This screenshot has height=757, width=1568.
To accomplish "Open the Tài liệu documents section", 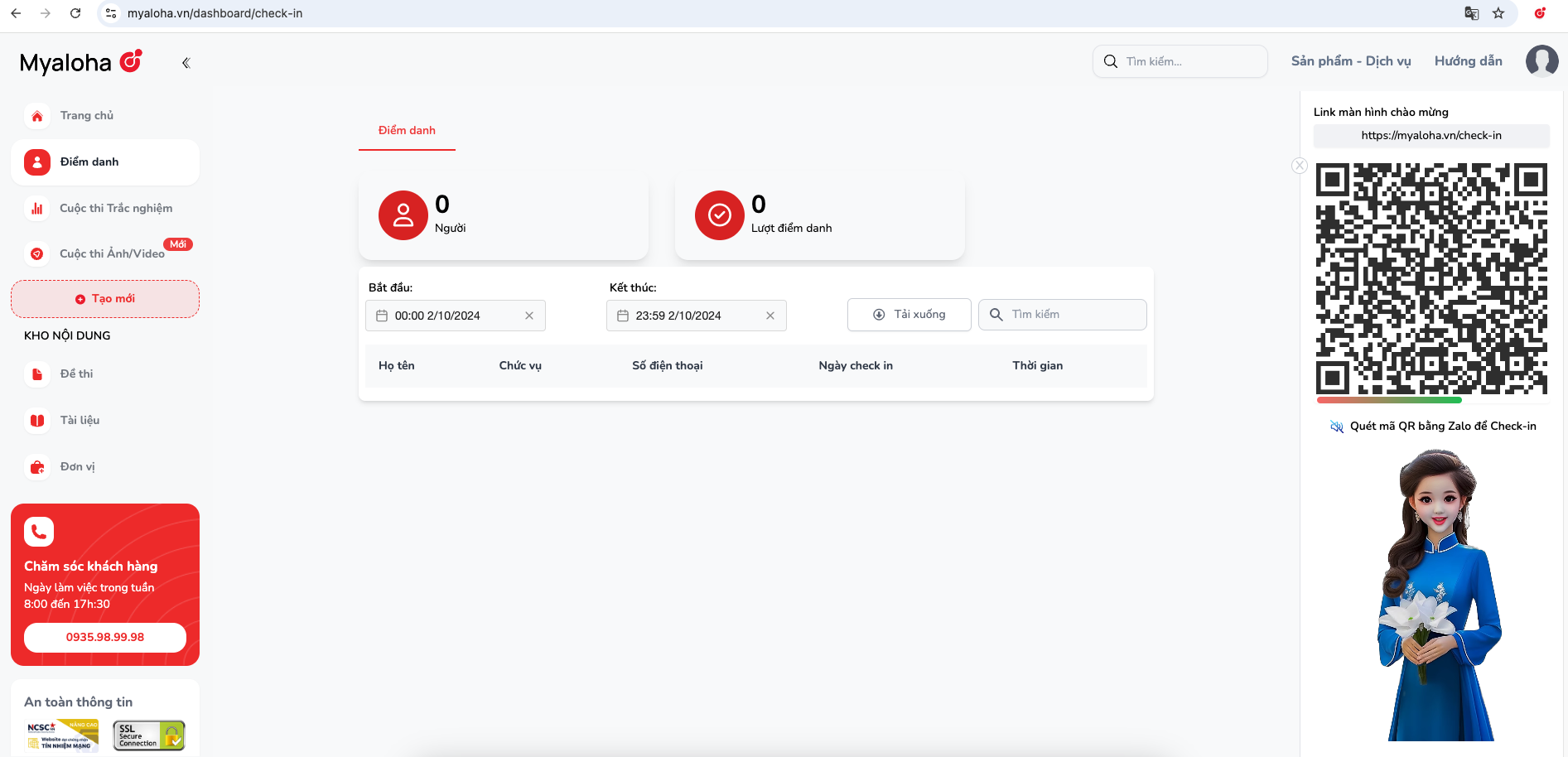I will coord(80,421).
